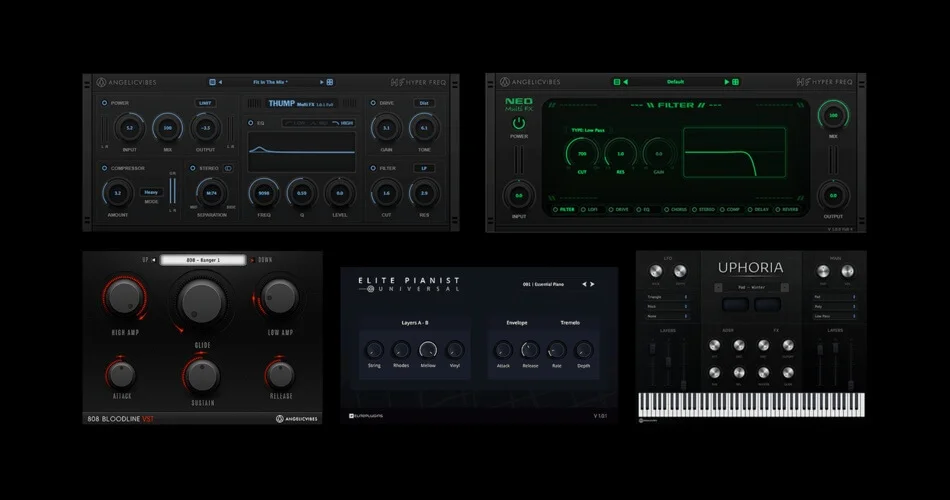Toggle COMPRESSOR section in Thump
Image resolution: width=950 pixels, height=500 pixels.
coord(104,168)
